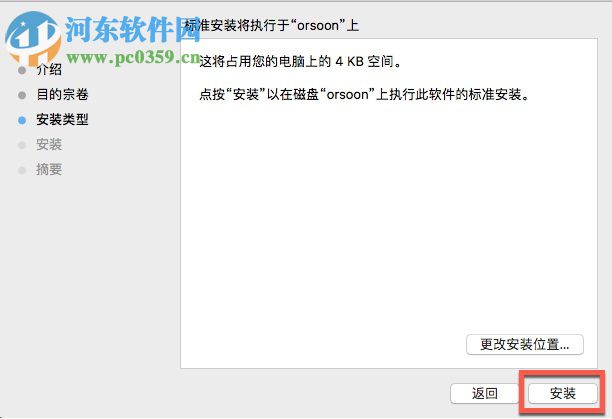Go back with the 返回 button
This screenshot has width=612, height=419.
484,393
